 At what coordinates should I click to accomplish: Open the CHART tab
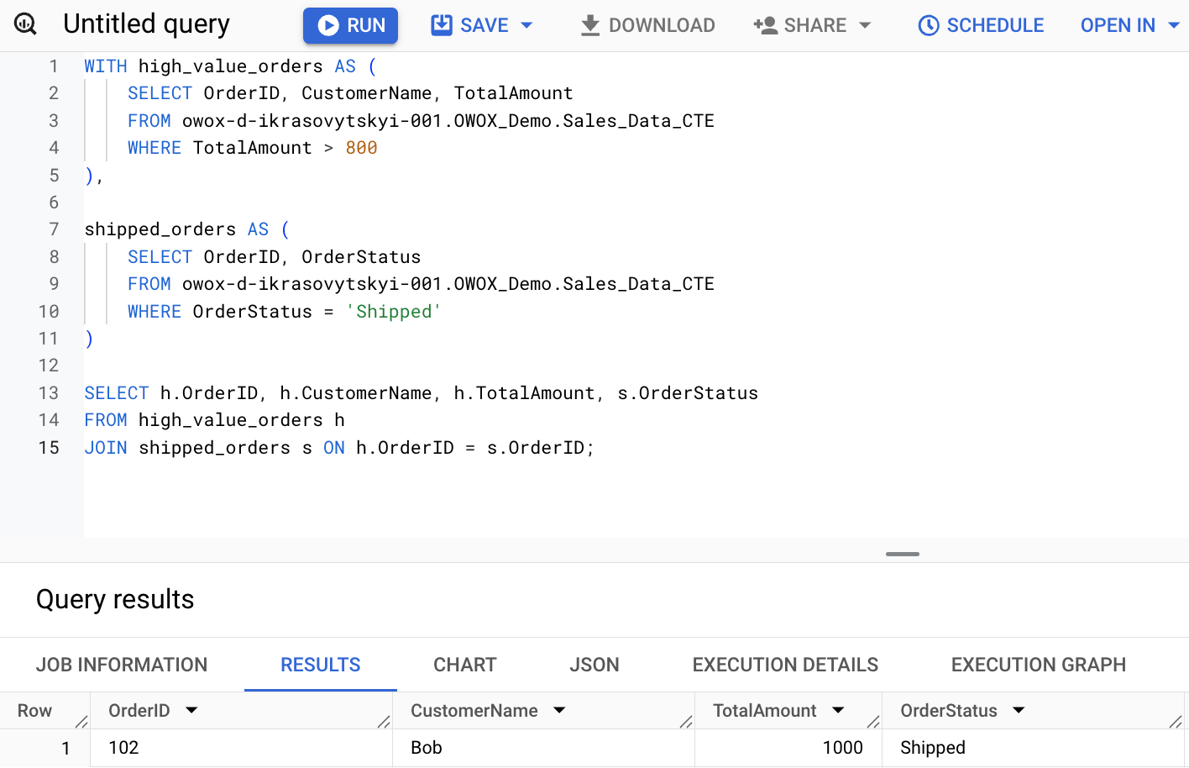465,665
